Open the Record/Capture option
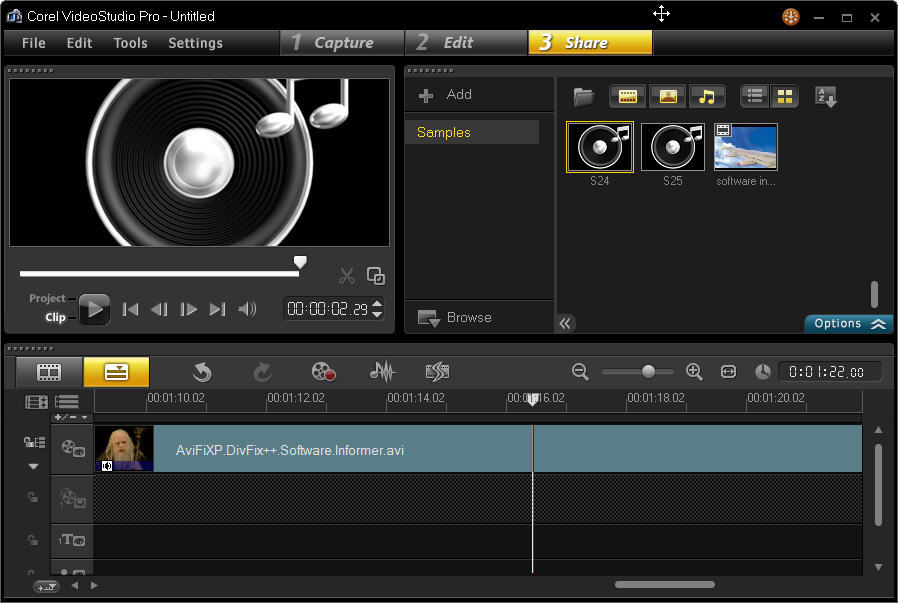The image size is (898, 603). 323,372
